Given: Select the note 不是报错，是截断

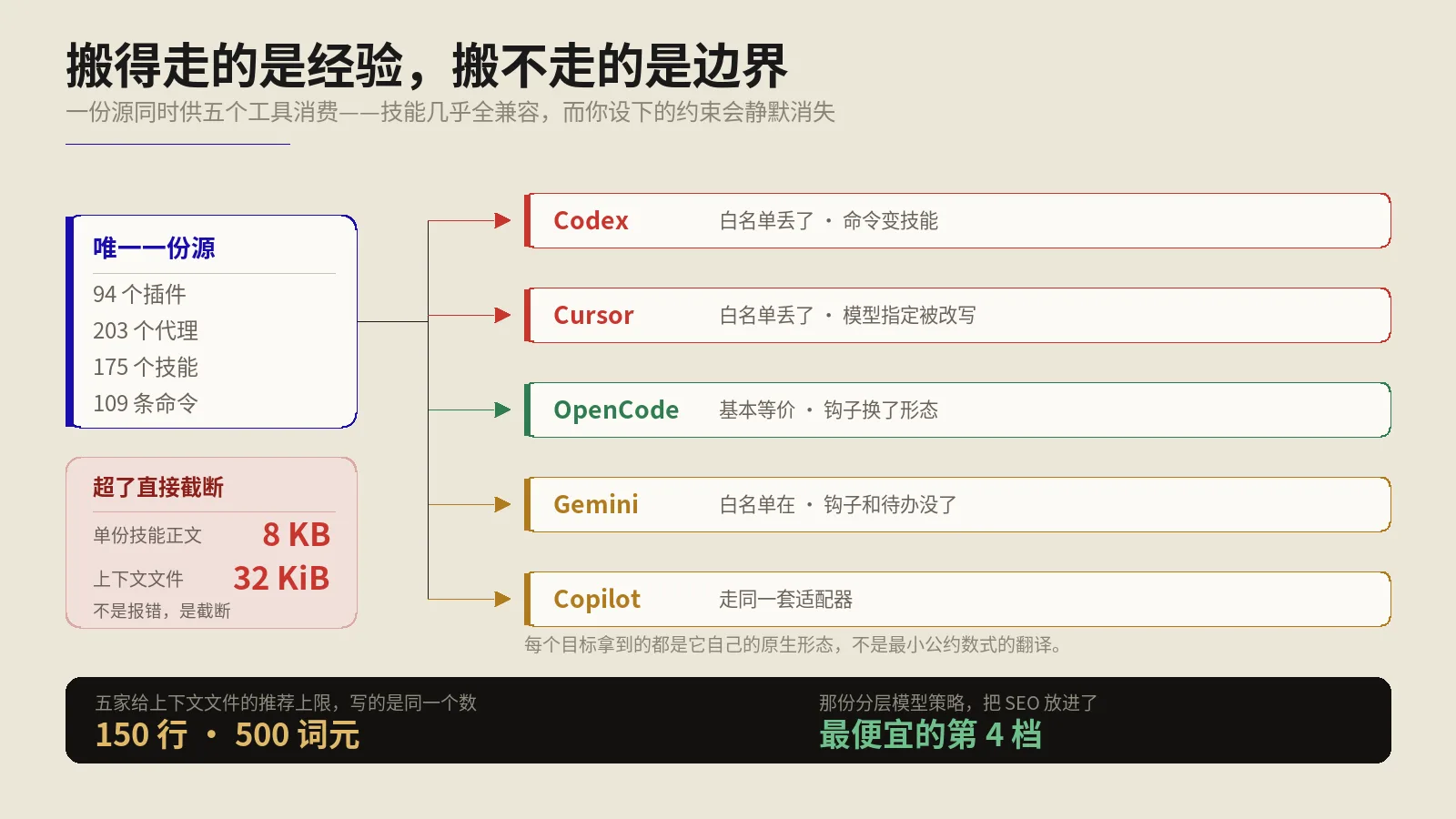Looking at the screenshot, I should [x=162, y=611].
